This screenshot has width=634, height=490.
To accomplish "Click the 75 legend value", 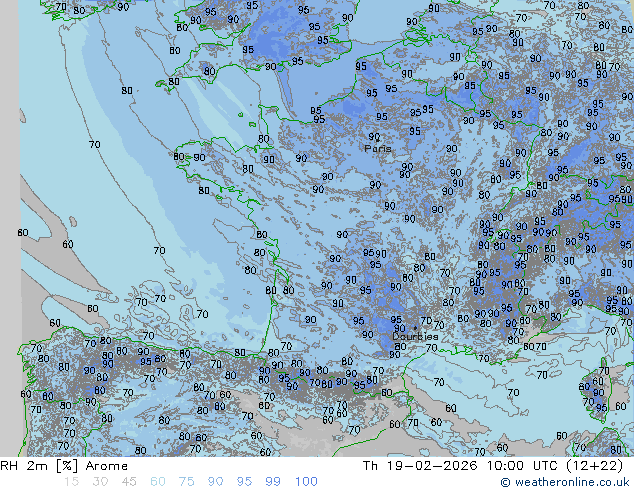I will [x=186, y=482].
